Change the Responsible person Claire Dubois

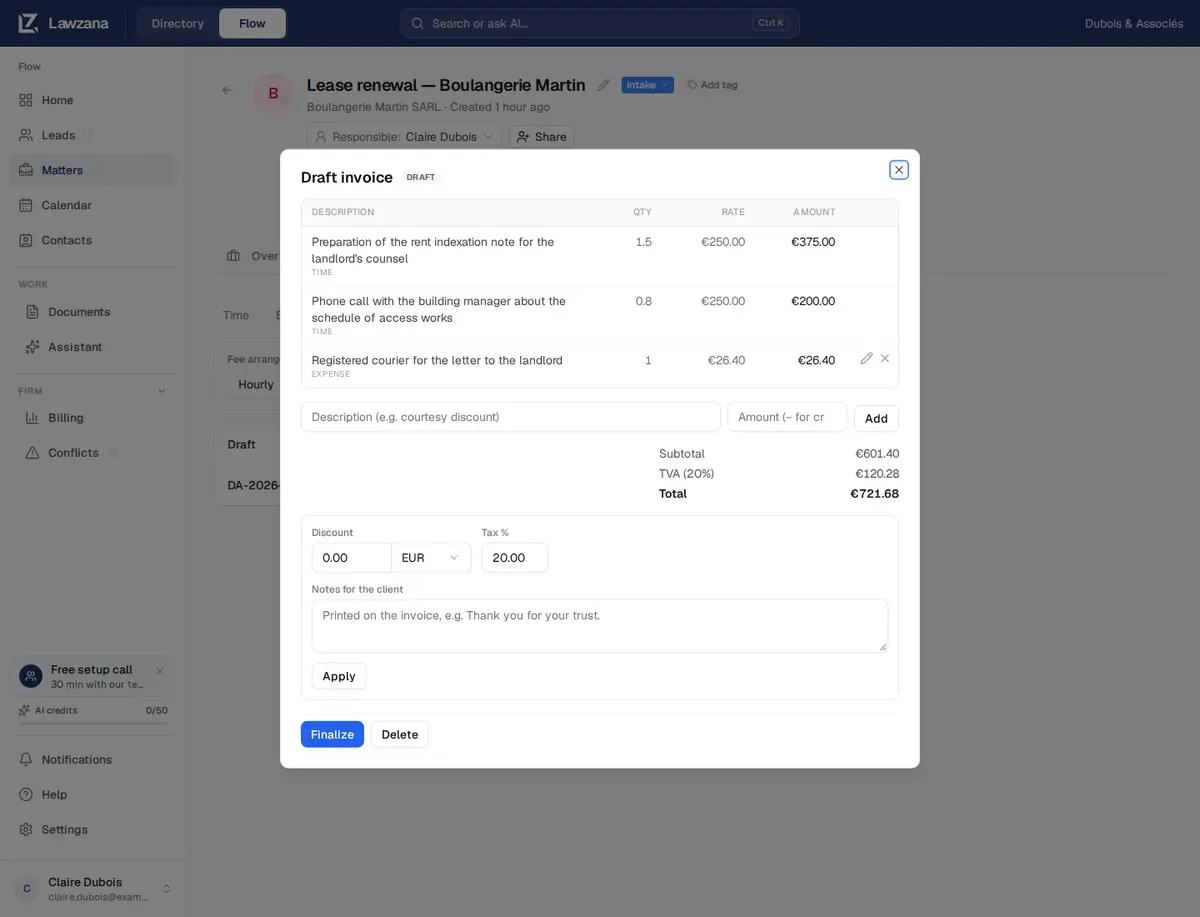pyautogui.click(x=404, y=137)
